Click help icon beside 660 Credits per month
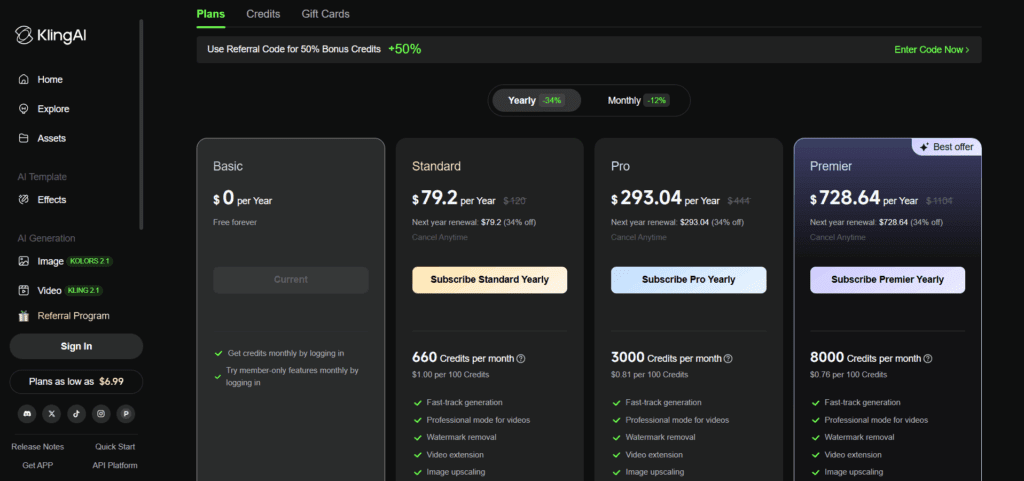 520,358
